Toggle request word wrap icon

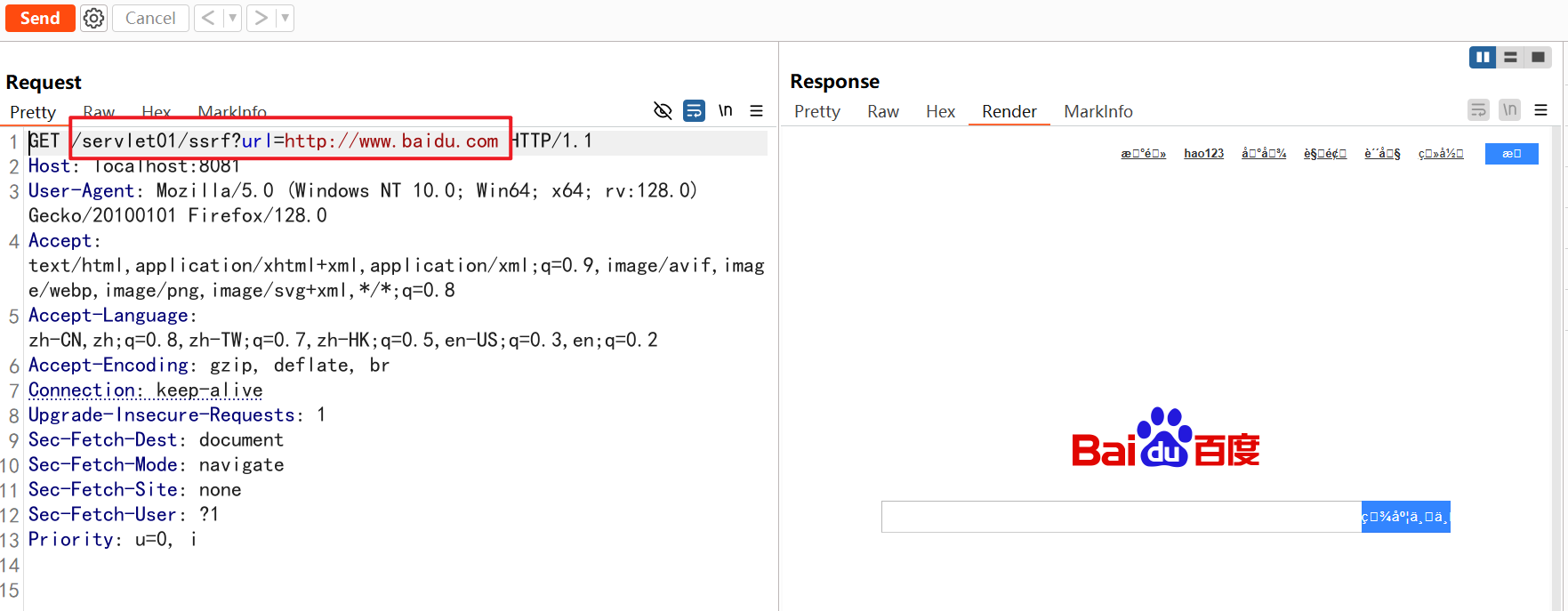694,110
